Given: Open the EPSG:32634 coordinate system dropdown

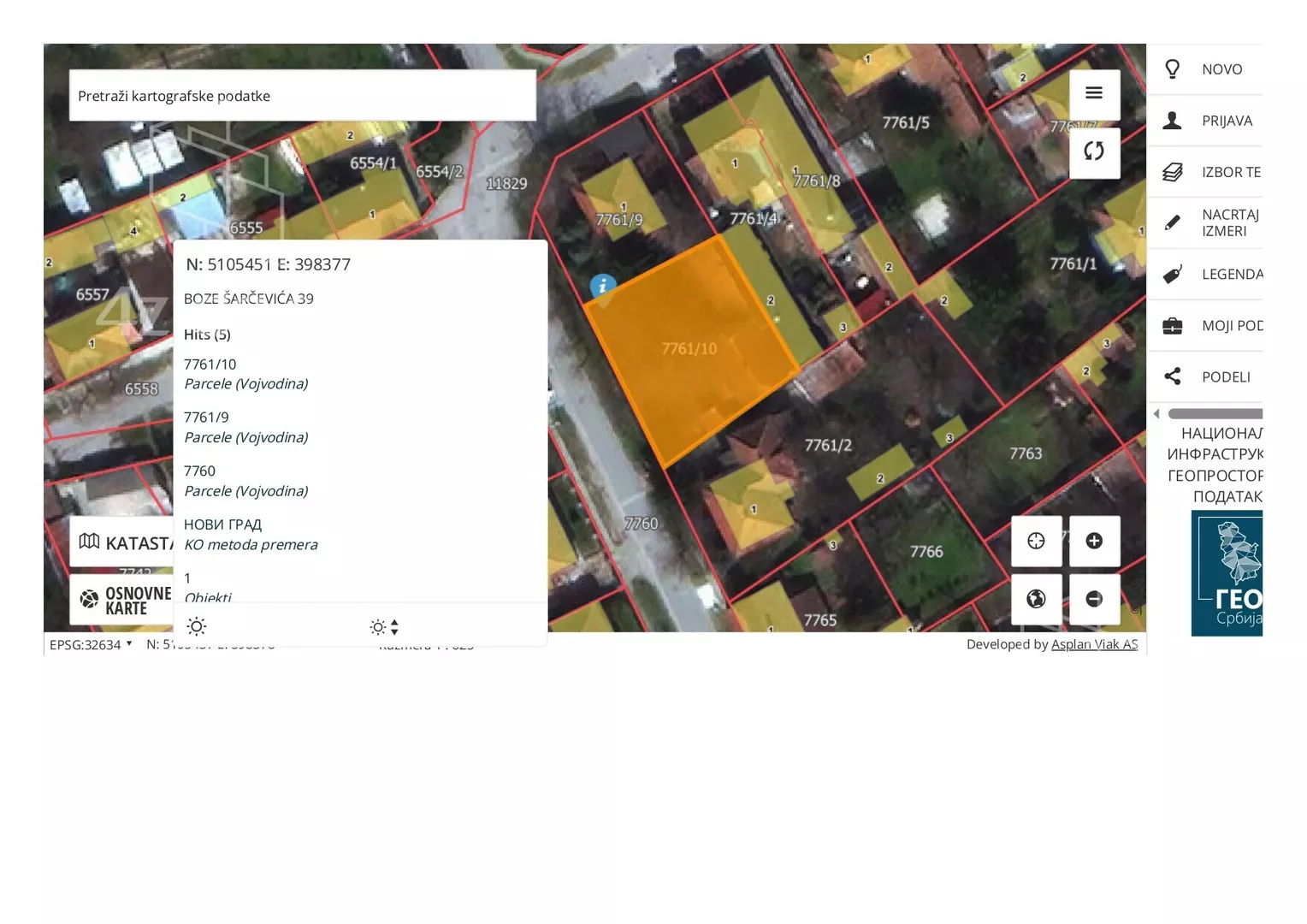Looking at the screenshot, I should tap(91, 644).
